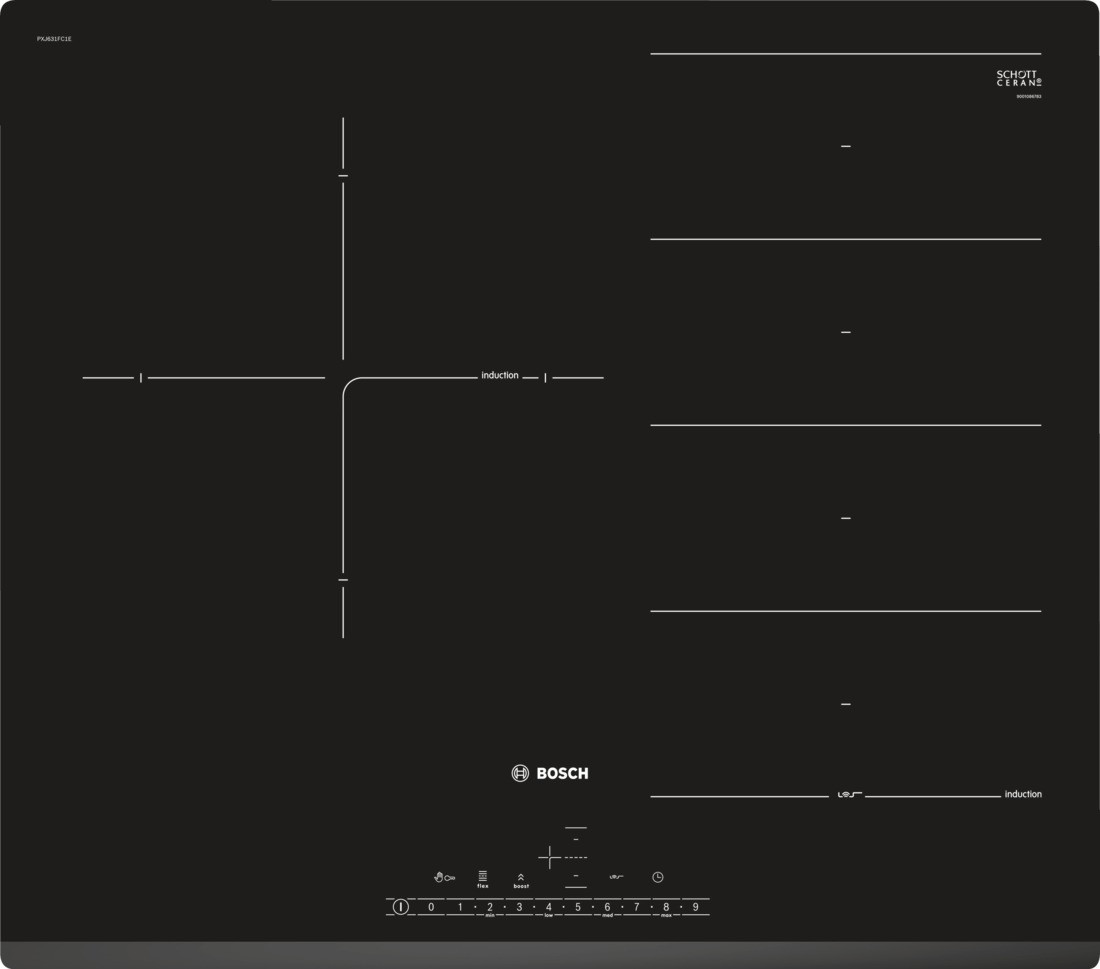This screenshot has height=969, width=1100.
Task: Select power level 2 (min)
Action: click(490, 907)
